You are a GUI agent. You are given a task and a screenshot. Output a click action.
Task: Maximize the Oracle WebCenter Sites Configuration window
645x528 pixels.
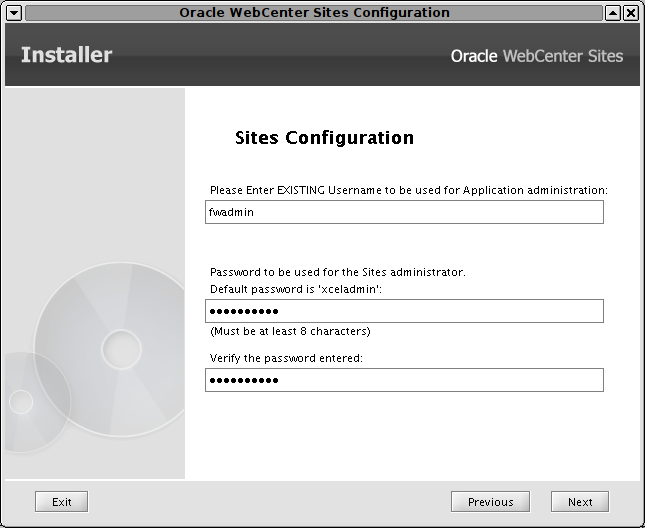pyautogui.click(x=613, y=13)
